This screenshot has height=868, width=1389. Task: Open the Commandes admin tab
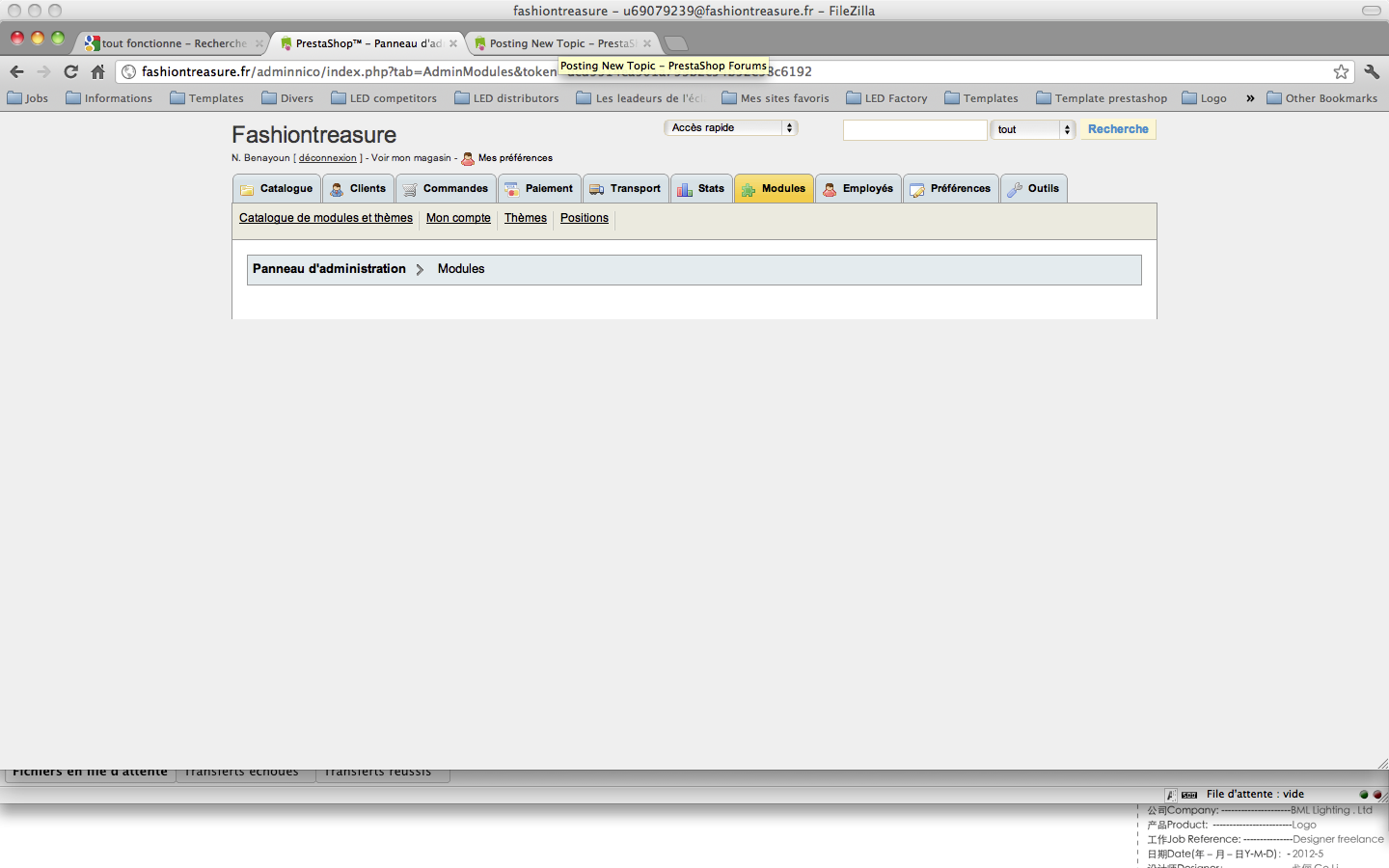pos(446,189)
